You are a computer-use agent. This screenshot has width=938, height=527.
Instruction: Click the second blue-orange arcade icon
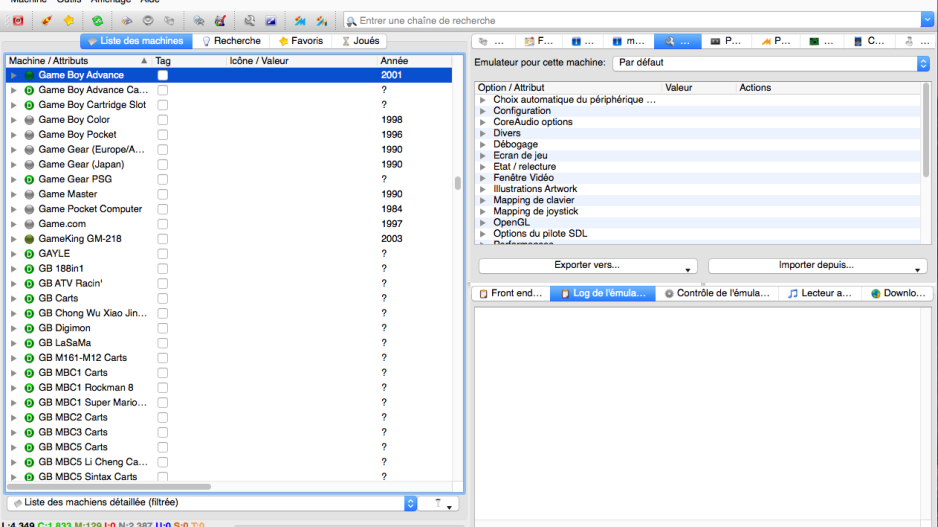[x=322, y=21]
